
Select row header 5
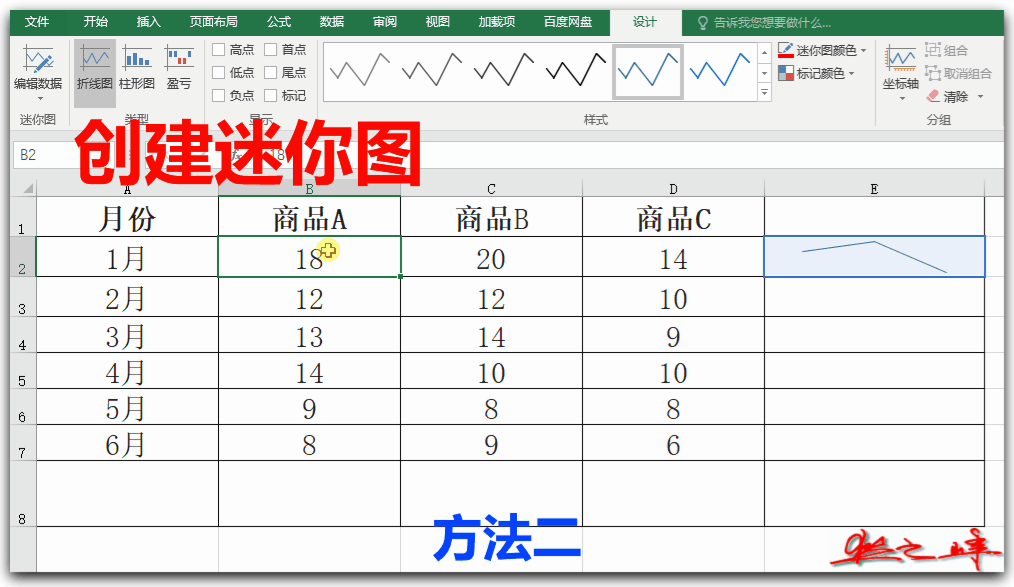click(23, 371)
